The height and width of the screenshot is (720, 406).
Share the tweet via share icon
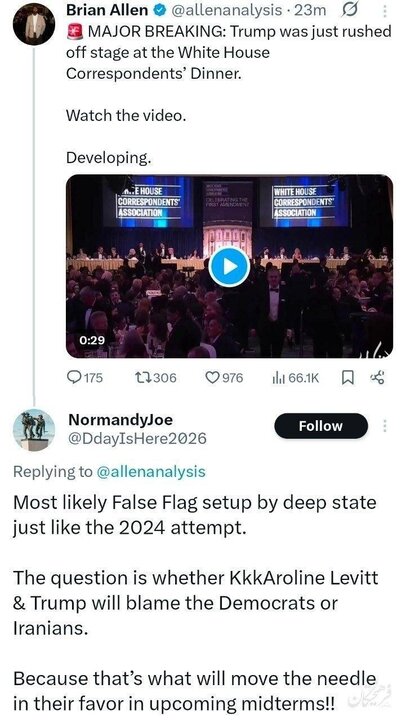[x=377, y=378]
